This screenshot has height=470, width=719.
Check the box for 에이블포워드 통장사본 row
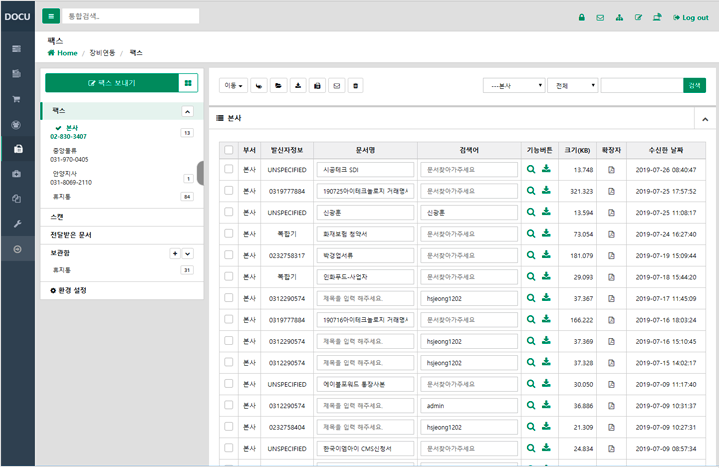point(228,384)
